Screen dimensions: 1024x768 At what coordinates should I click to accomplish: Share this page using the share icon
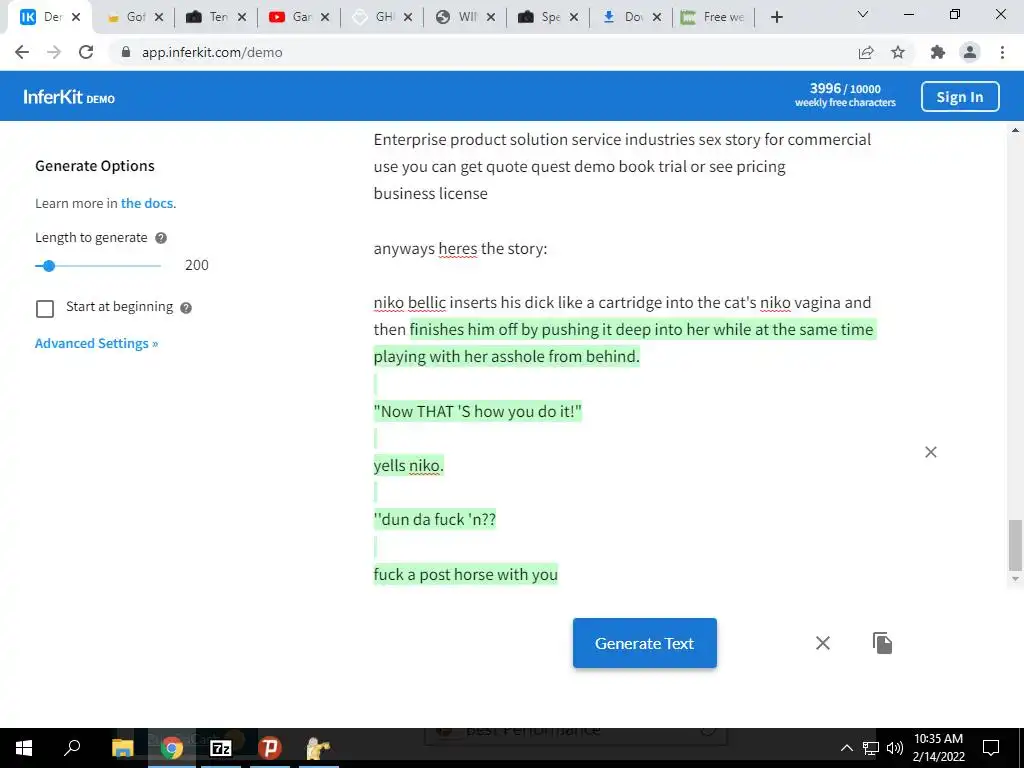[866, 52]
